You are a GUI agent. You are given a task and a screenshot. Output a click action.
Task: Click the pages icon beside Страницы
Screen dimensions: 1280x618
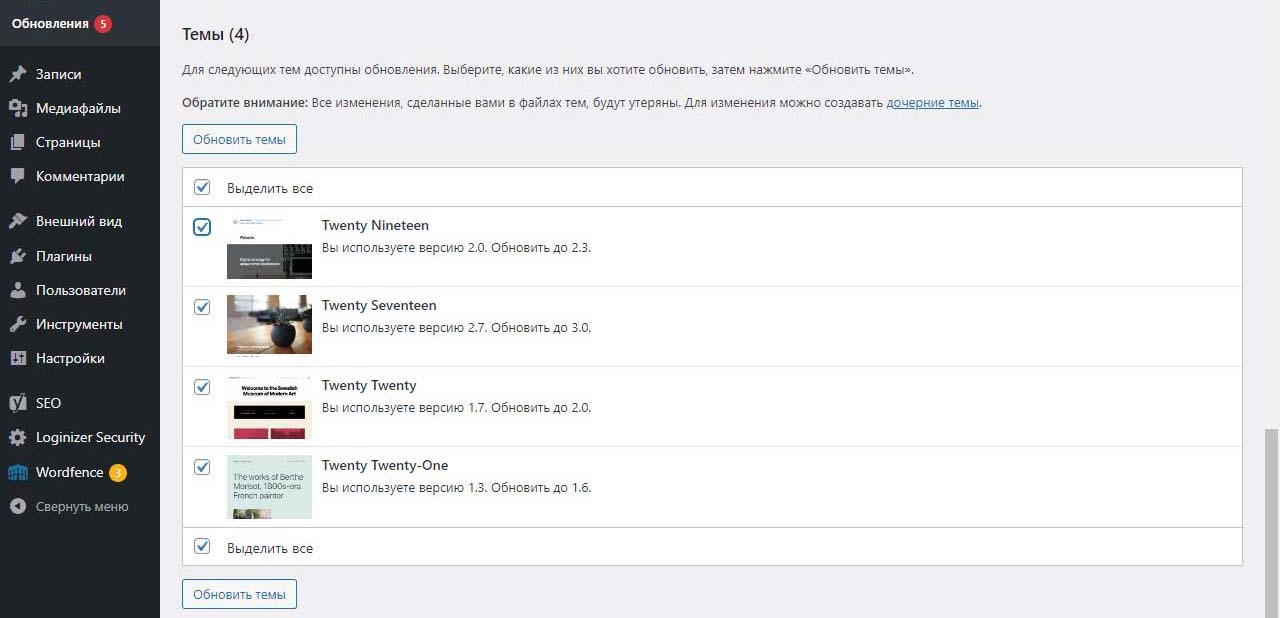point(17,142)
